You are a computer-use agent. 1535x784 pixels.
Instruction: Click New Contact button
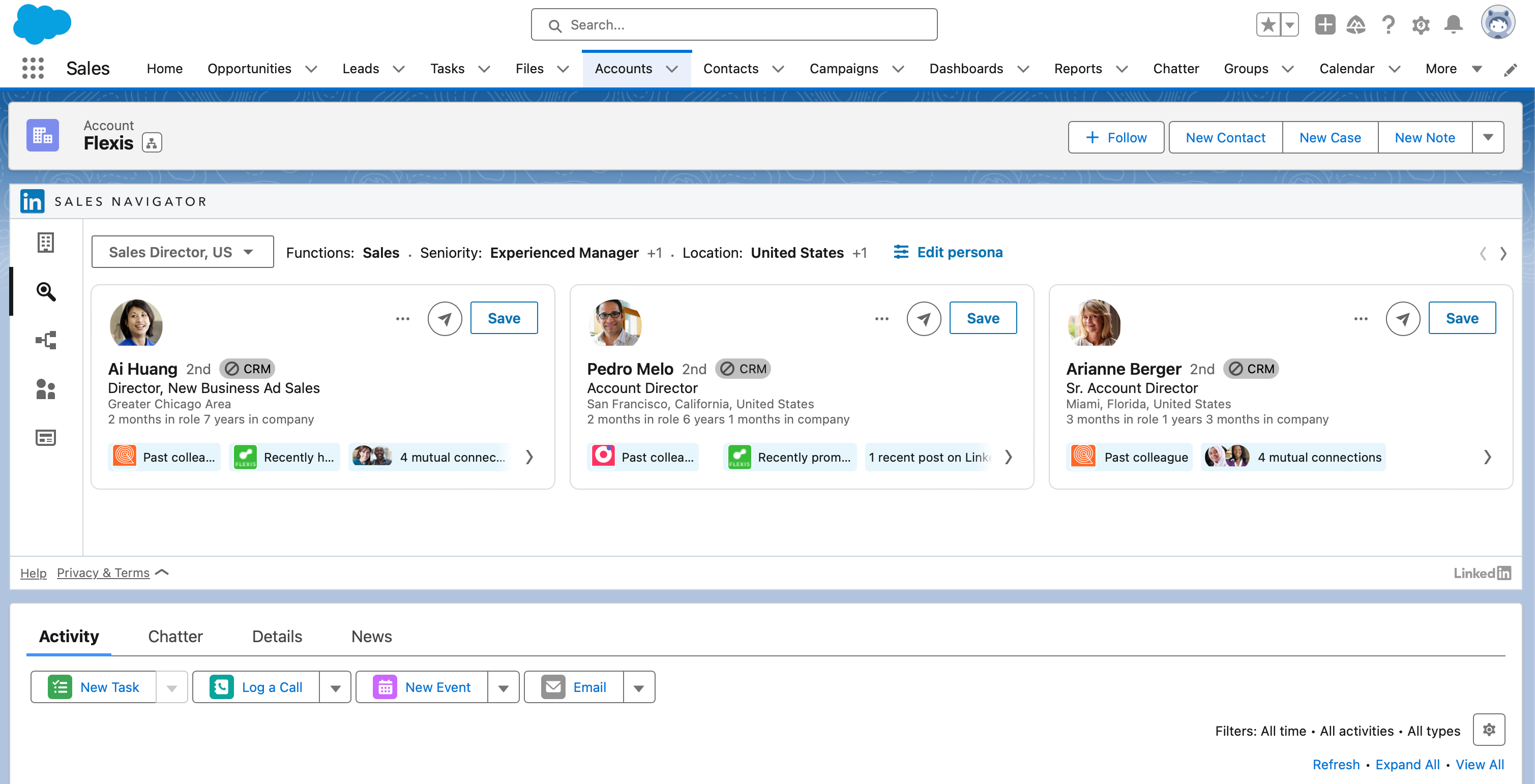[x=1225, y=138]
